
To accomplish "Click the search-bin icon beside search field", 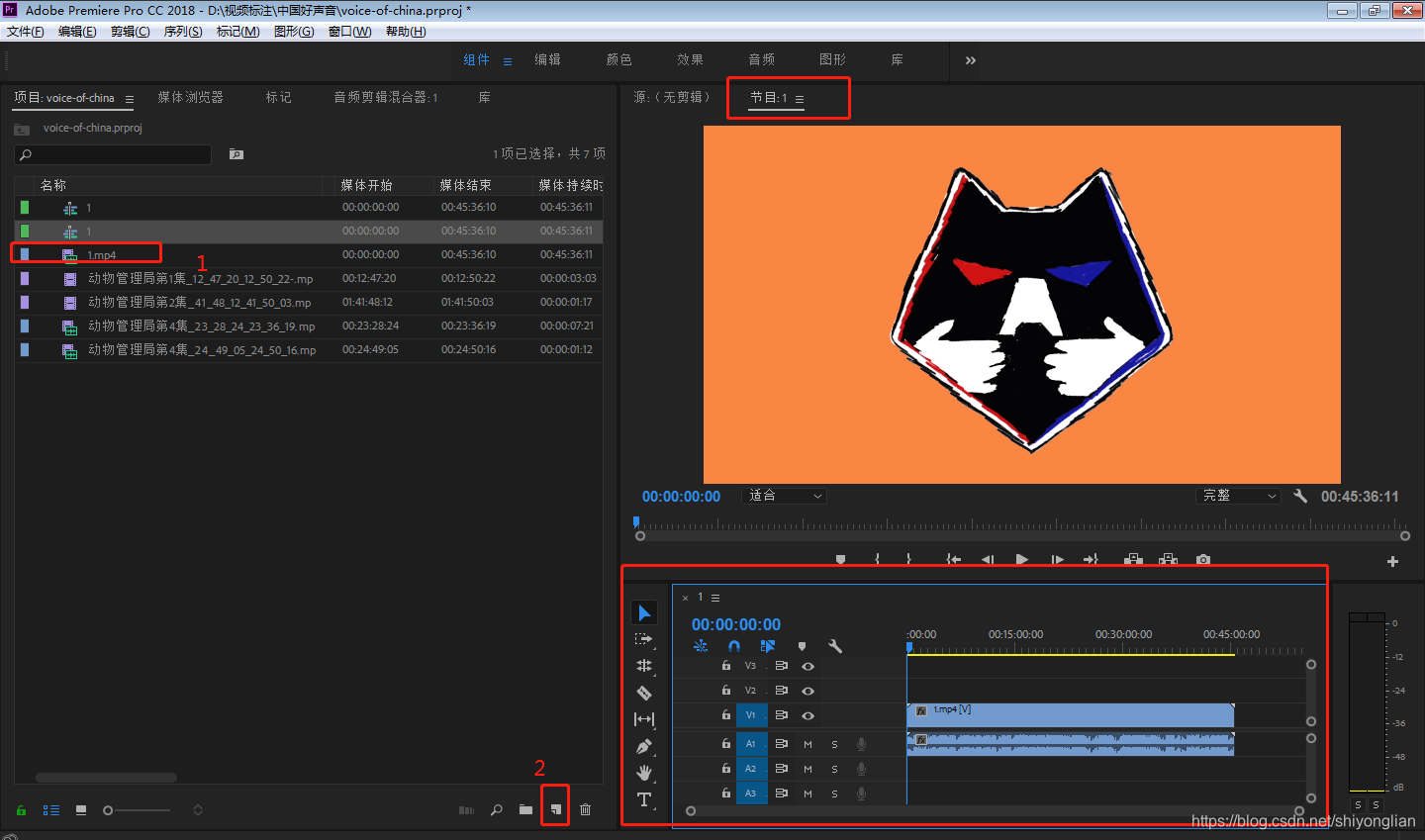I will coord(236,154).
